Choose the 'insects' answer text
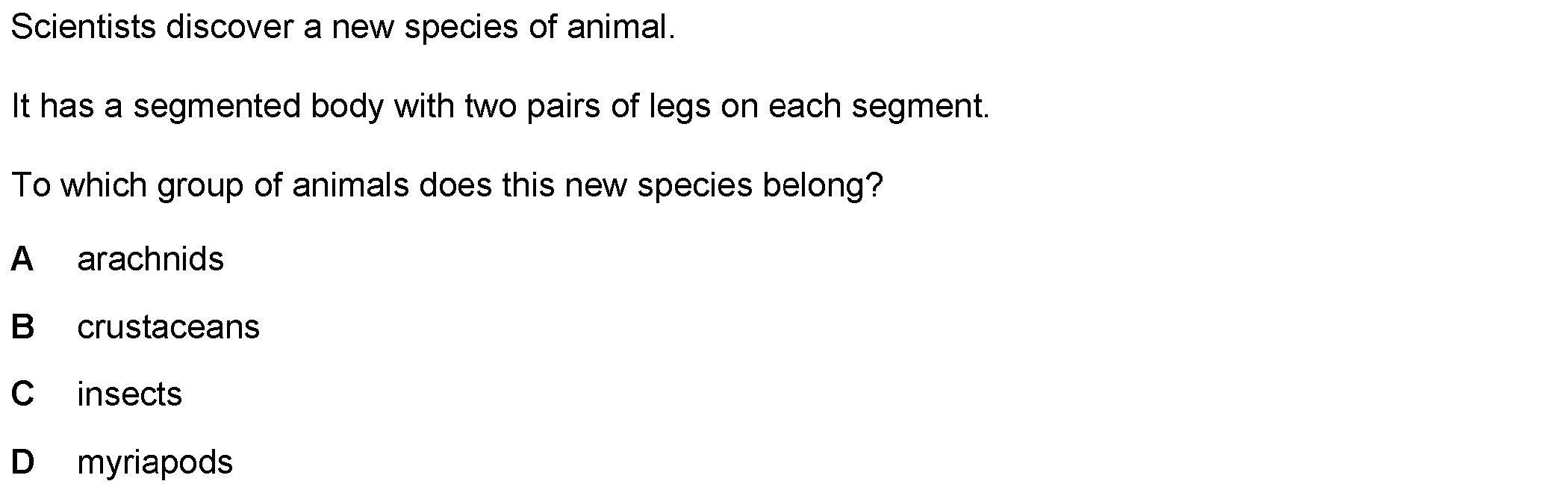This screenshot has height=490, width=1568. coord(129,394)
